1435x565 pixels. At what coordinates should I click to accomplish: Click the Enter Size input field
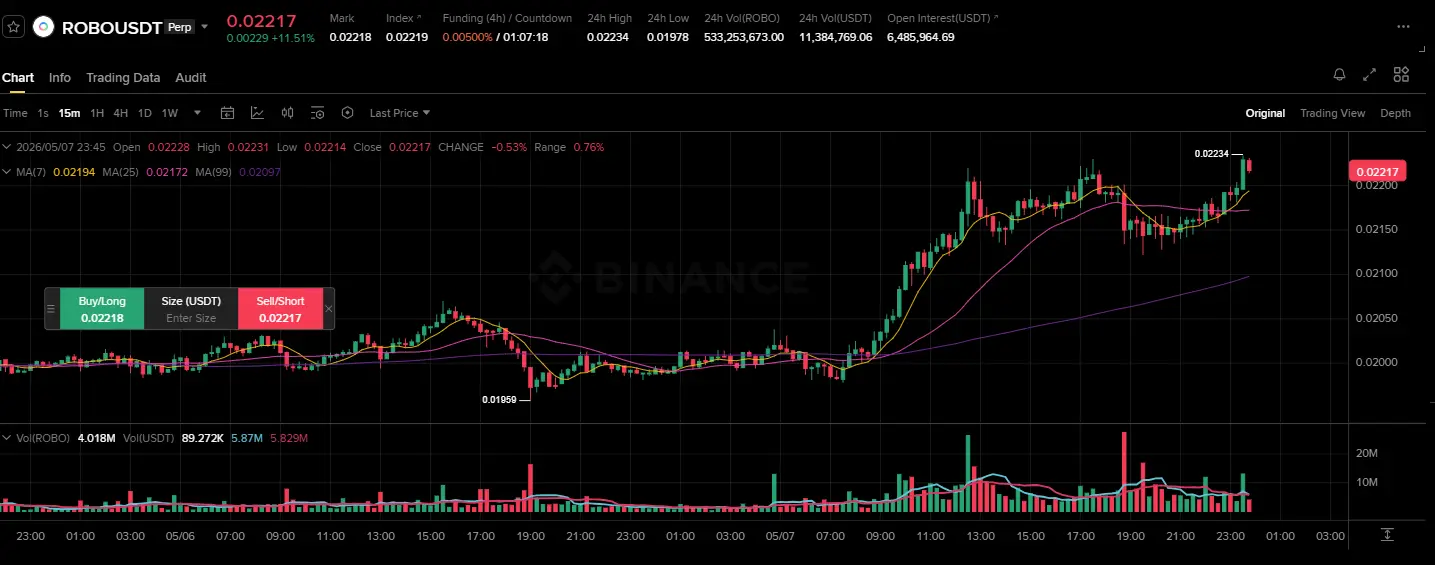[191, 318]
